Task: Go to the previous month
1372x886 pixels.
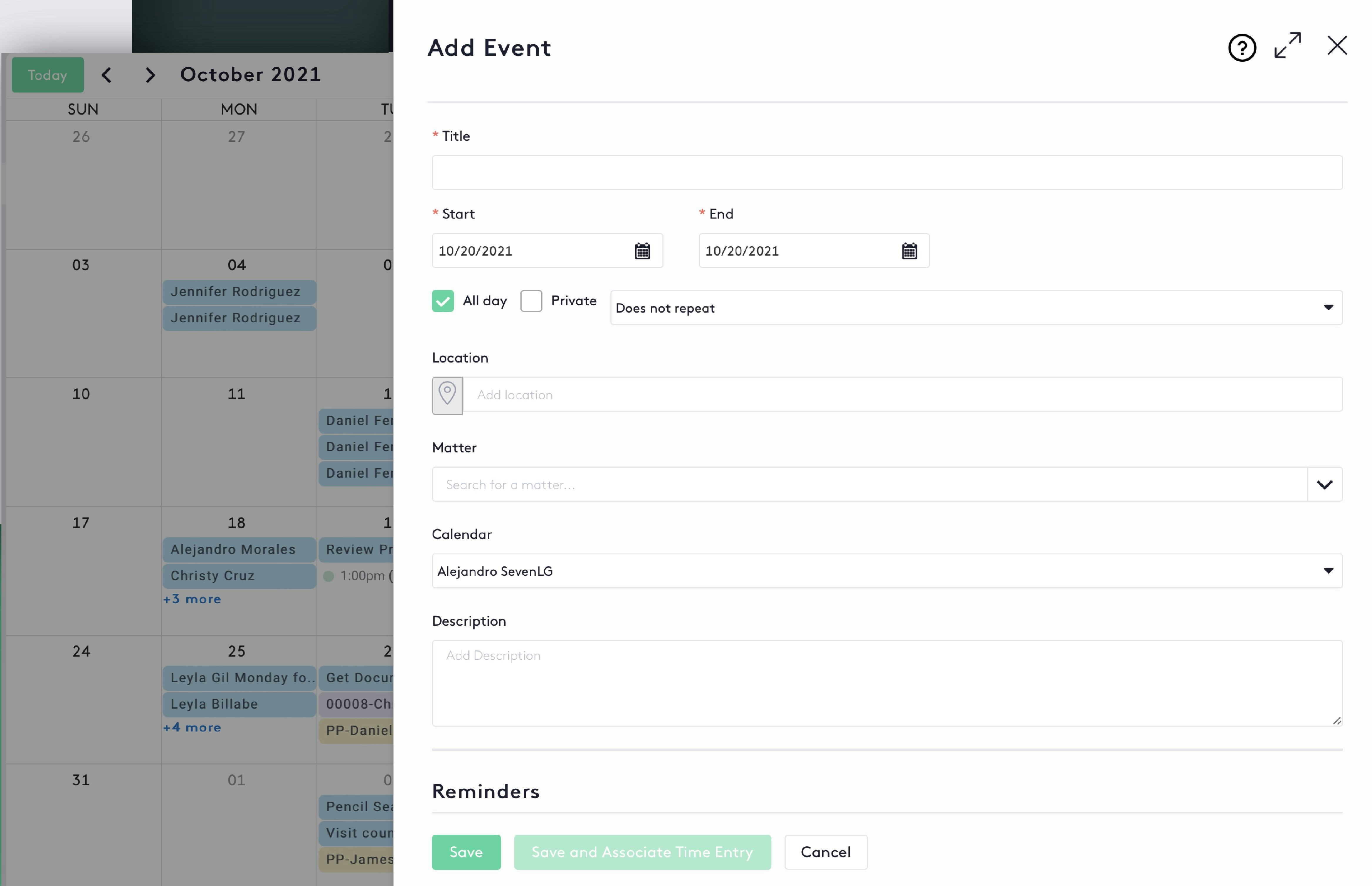Action: tap(106, 74)
